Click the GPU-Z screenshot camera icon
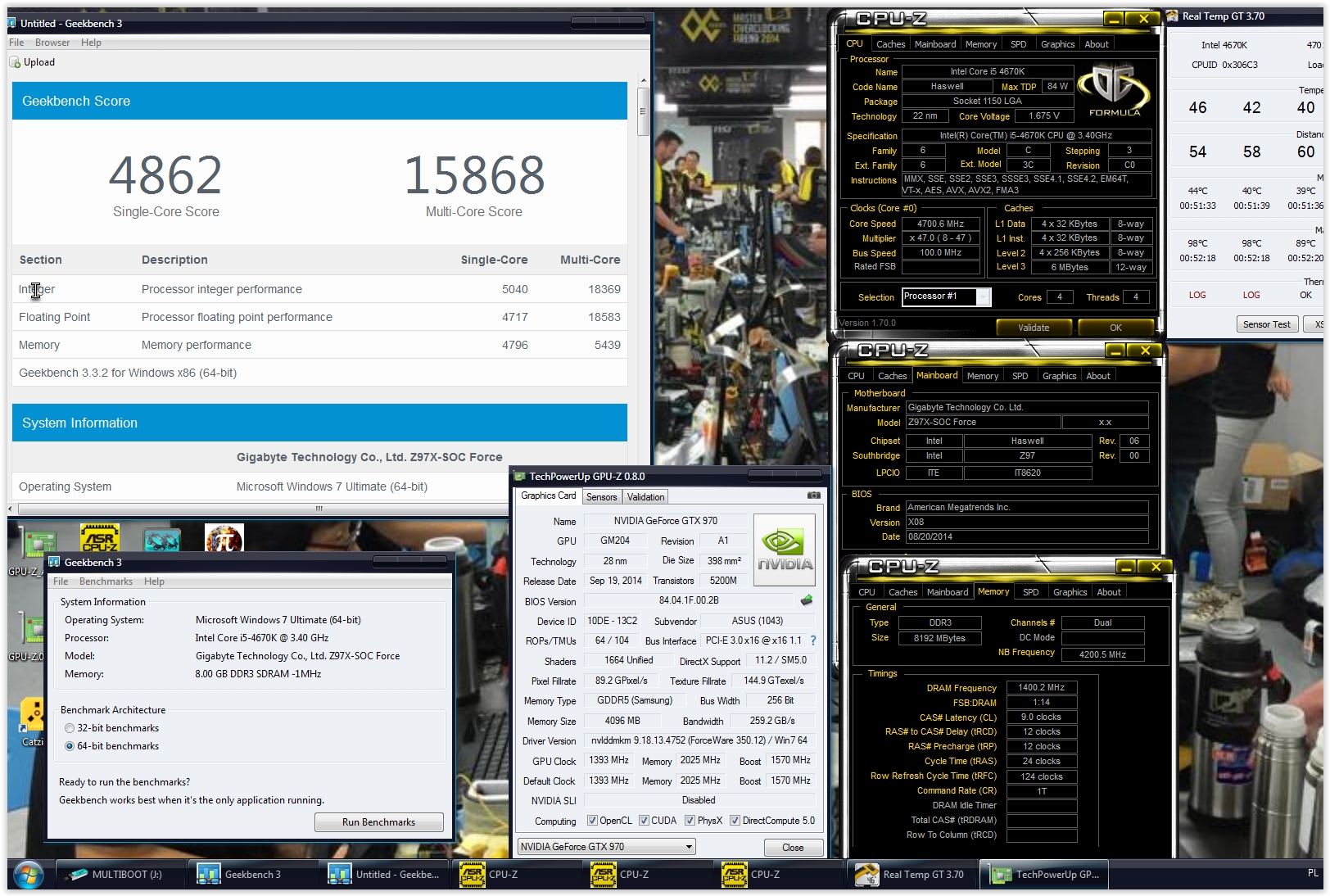 click(813, 496)
